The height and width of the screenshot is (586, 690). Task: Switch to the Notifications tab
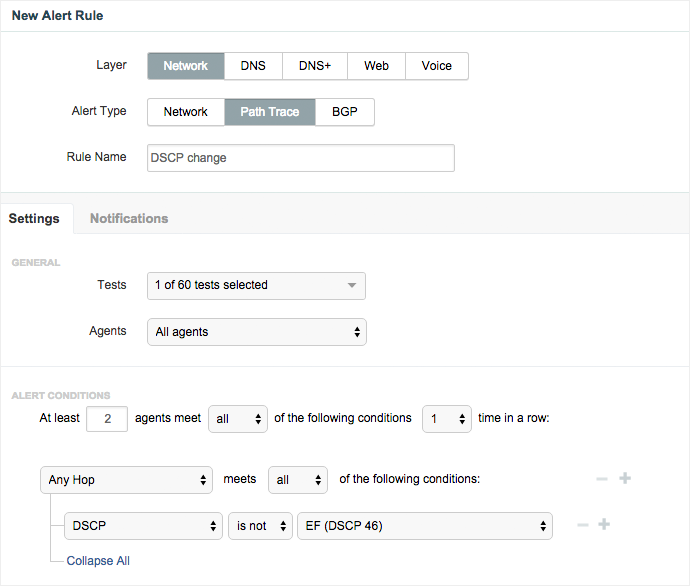pyautogui.click(x=129, y=218)
